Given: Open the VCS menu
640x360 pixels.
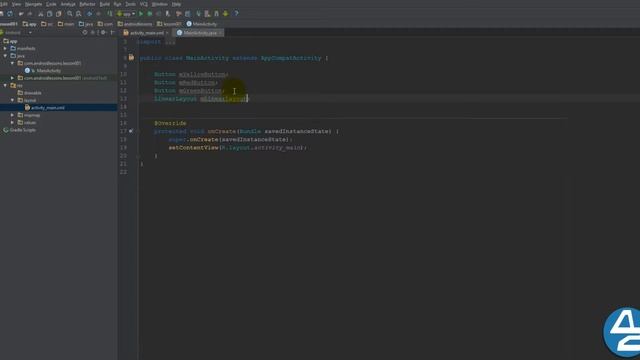Looking at the screenshot, I should (x=144, y=4).
